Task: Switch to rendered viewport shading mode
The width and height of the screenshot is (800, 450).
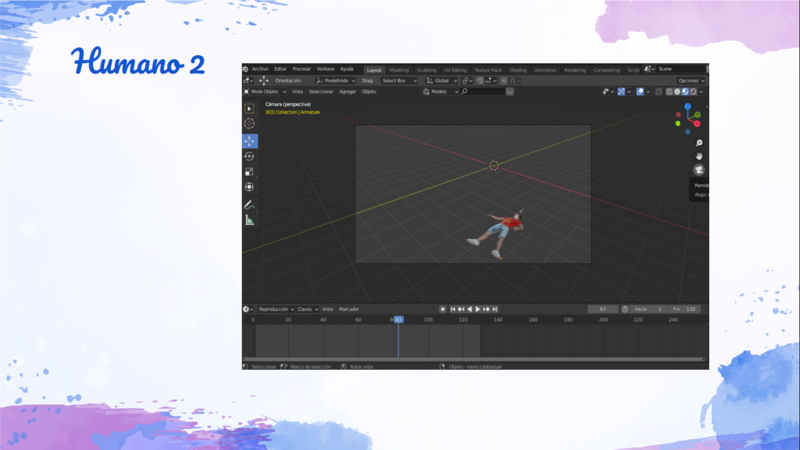Action: click(693, 91)
